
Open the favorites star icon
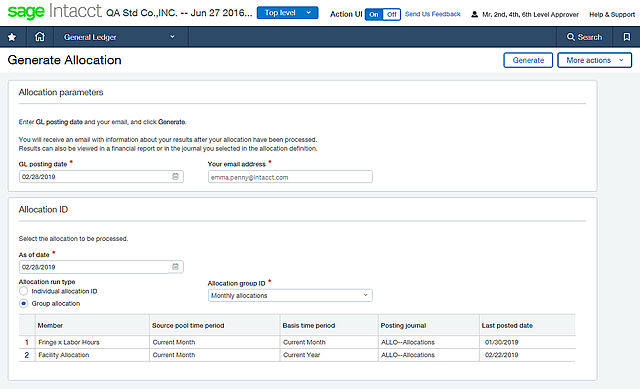12,37
